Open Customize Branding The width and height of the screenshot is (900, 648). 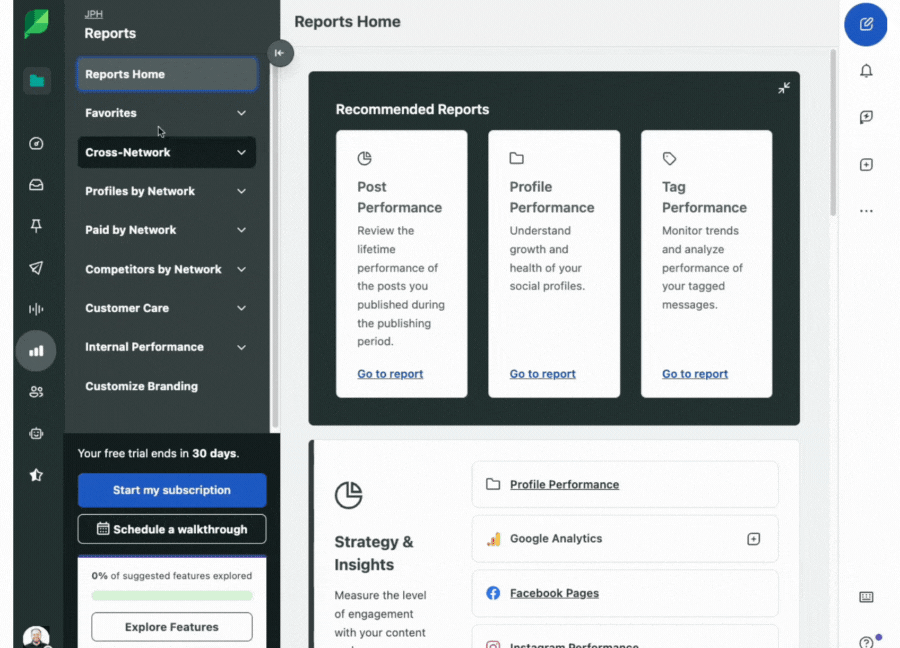click(139, 386)
